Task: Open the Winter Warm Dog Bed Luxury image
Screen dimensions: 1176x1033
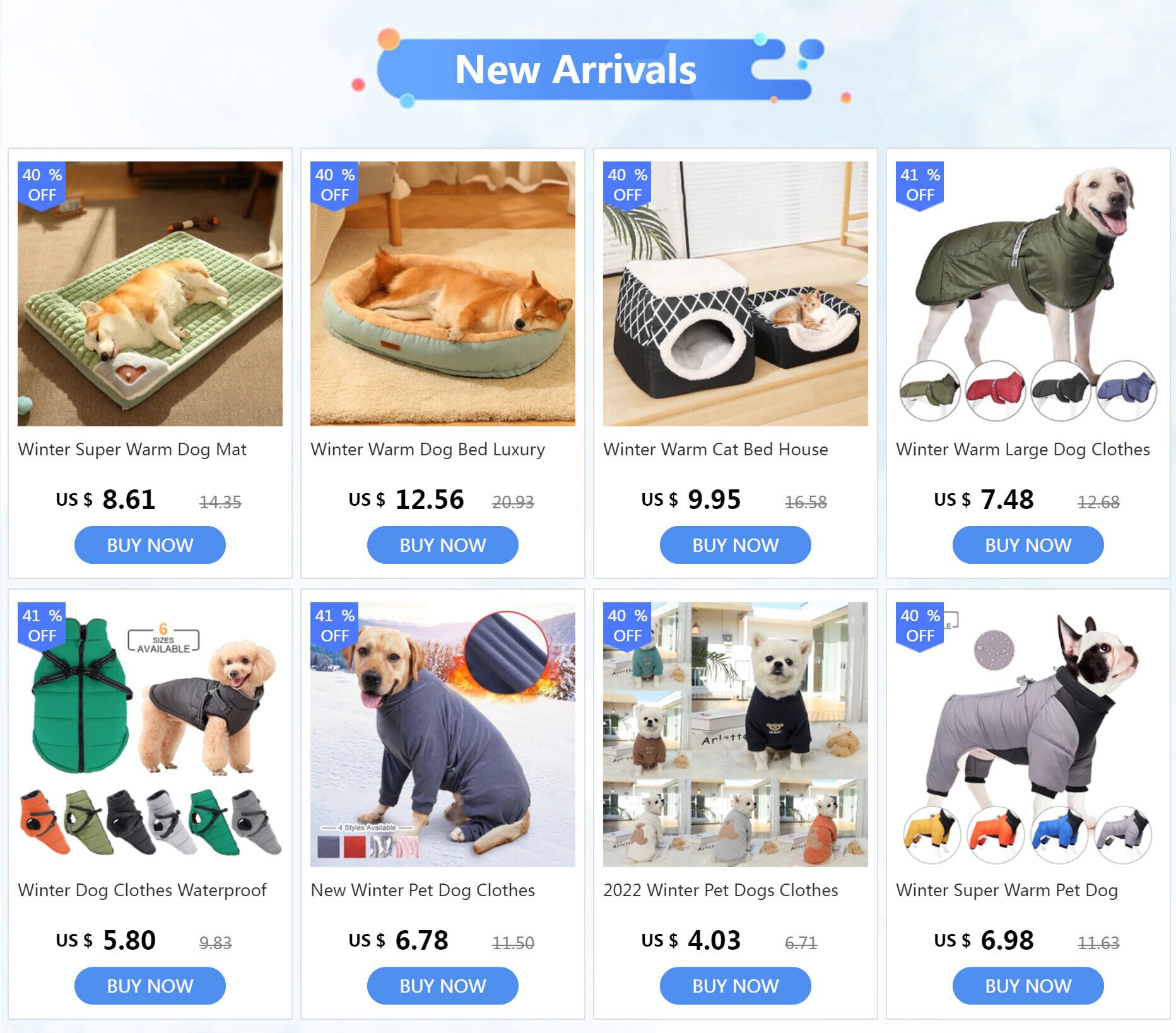Action: [443, 294]
